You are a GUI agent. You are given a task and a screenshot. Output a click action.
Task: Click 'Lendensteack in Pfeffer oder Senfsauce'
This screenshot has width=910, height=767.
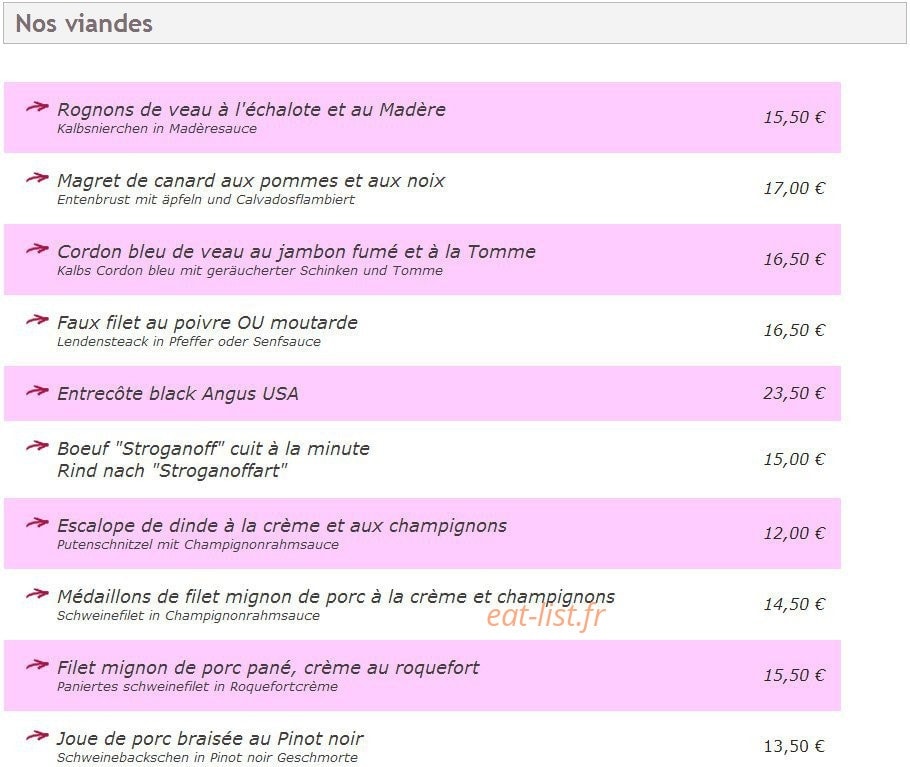click(189, 342)
